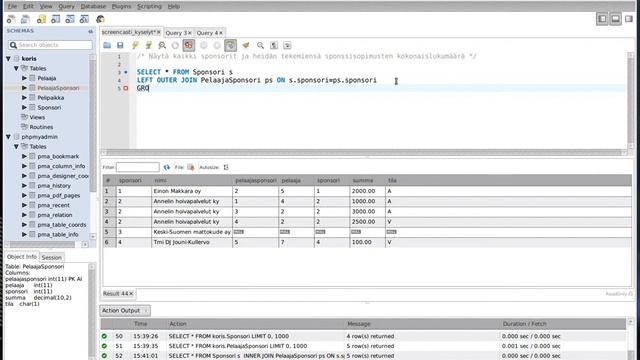Toggle the left sidebar panel visibility
This screenshot has width=640, height=360.
[602, 19]
